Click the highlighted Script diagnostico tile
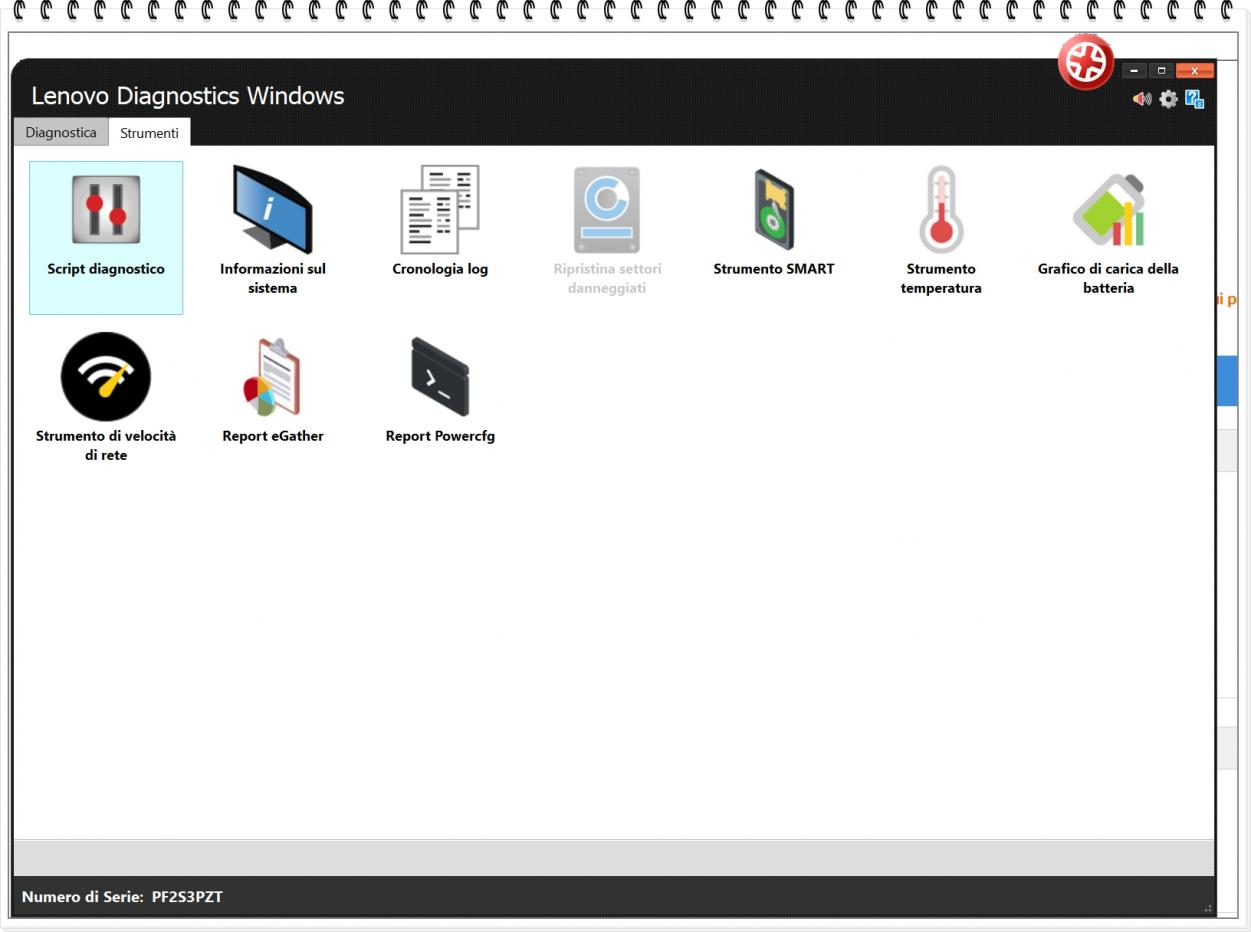This screenshot has width=1251, height=932. coord(105,237)
